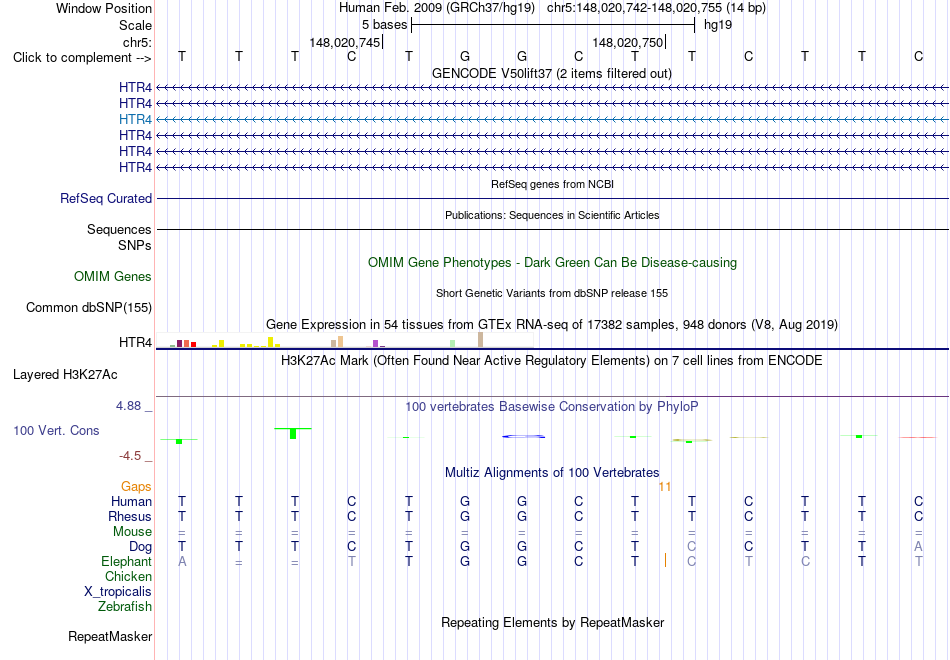Click the "RefSeq Curated" track label
Viewport: 950px width, 660px height.
click(106, 199)
